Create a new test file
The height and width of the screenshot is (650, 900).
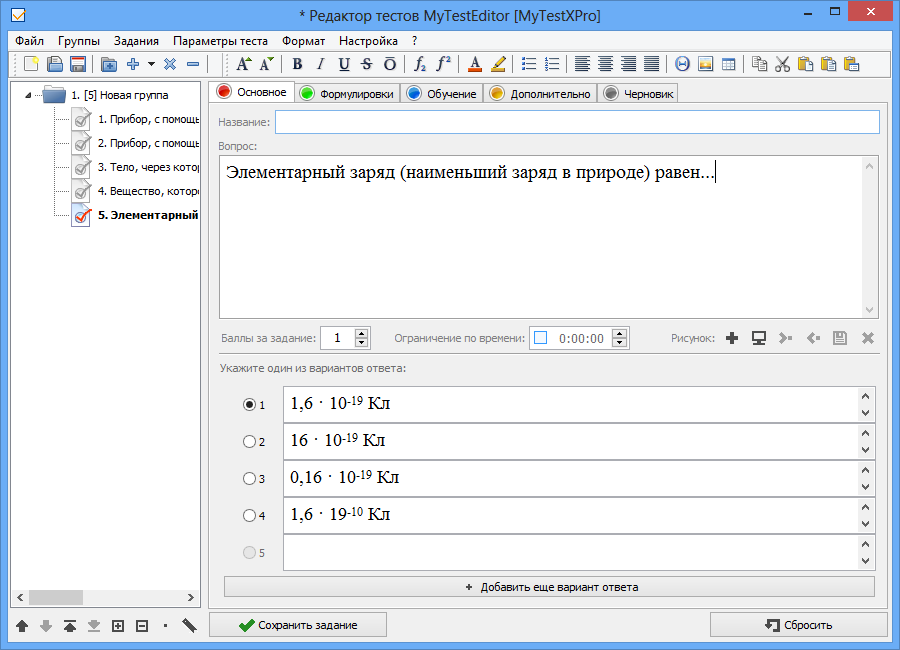31,64
